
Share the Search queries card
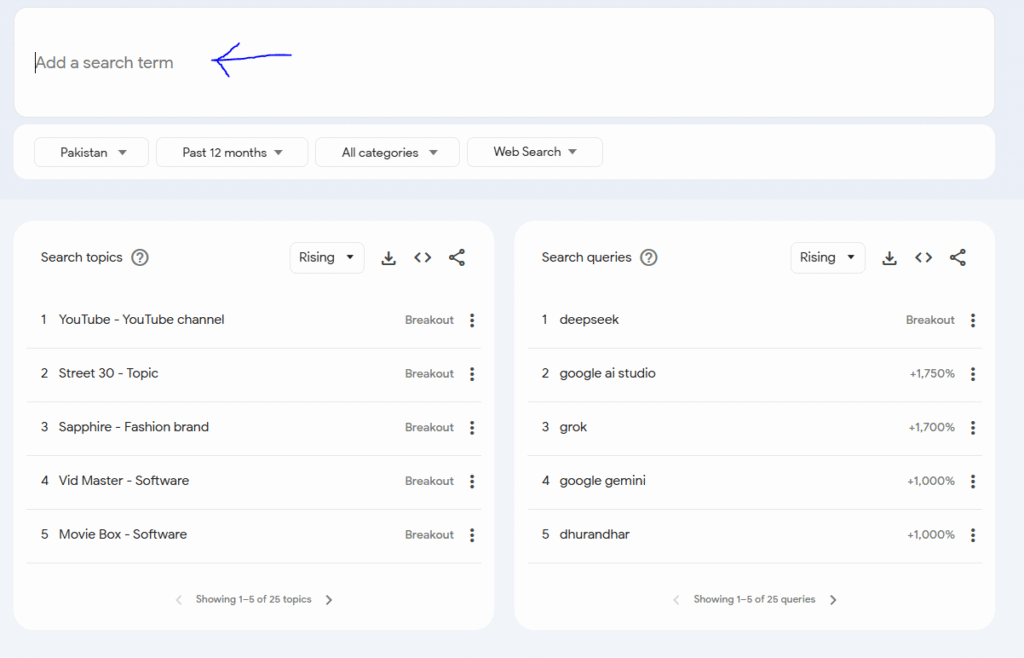click(x=958, y=258)
